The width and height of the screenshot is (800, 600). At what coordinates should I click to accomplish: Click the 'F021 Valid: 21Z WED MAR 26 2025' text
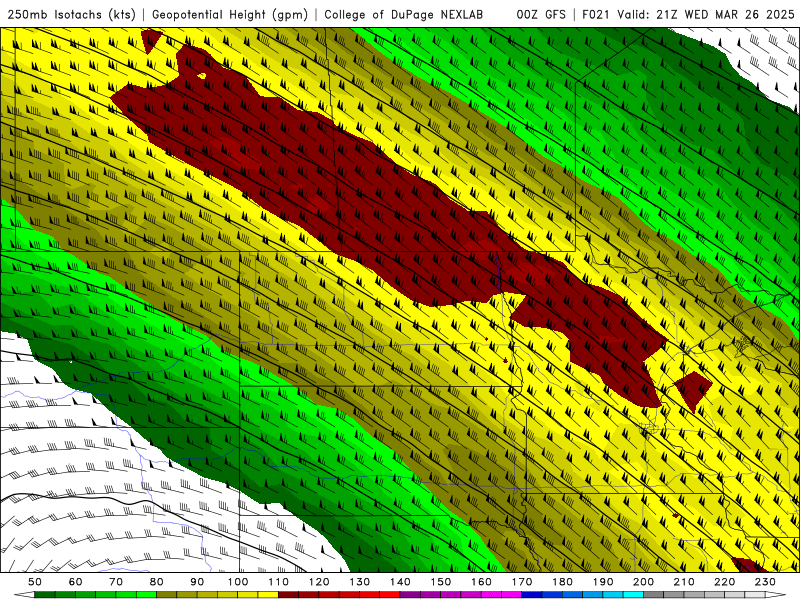pos(688,15)
